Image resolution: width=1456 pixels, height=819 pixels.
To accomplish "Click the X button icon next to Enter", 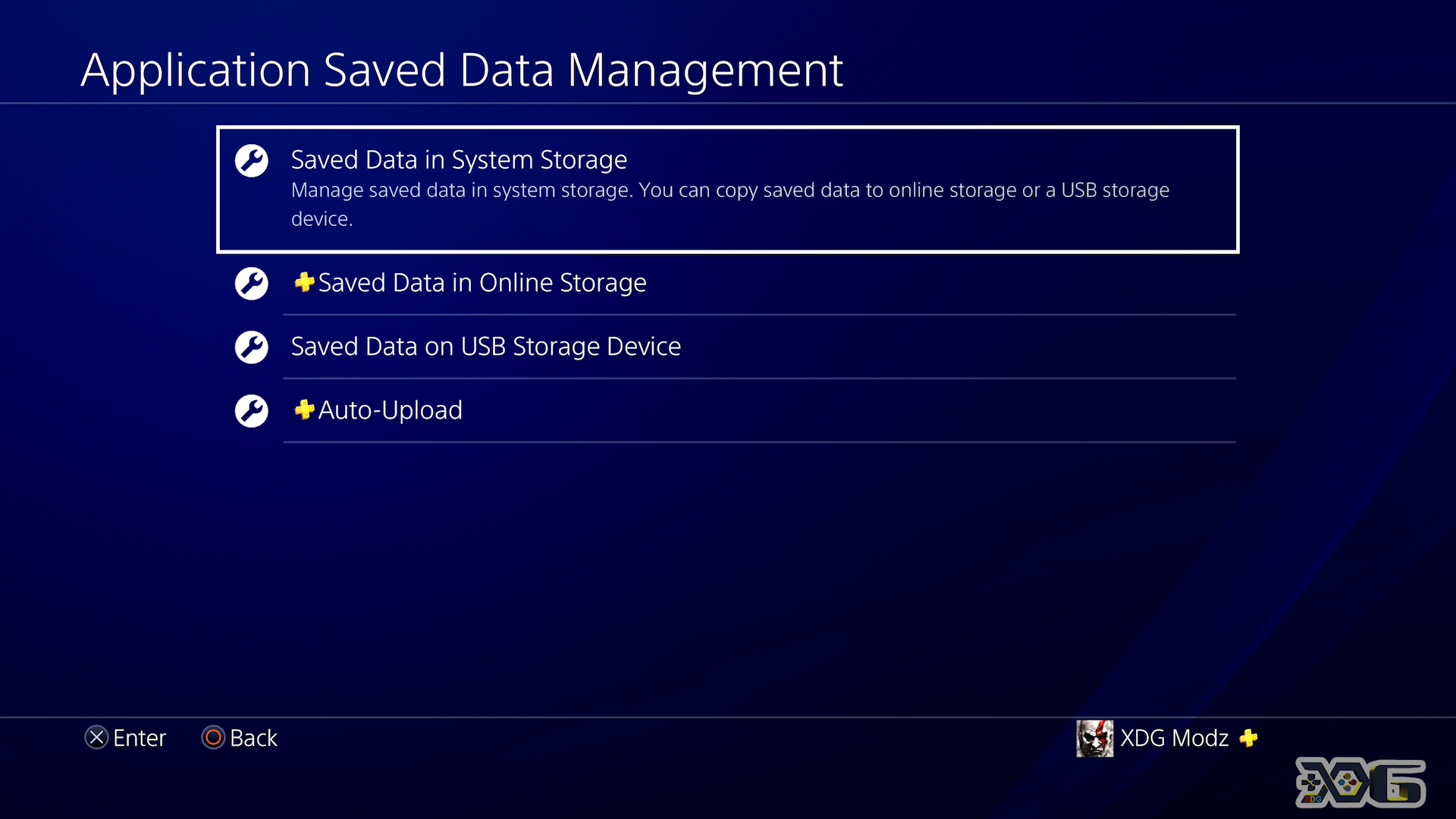I will coord(96,737).
